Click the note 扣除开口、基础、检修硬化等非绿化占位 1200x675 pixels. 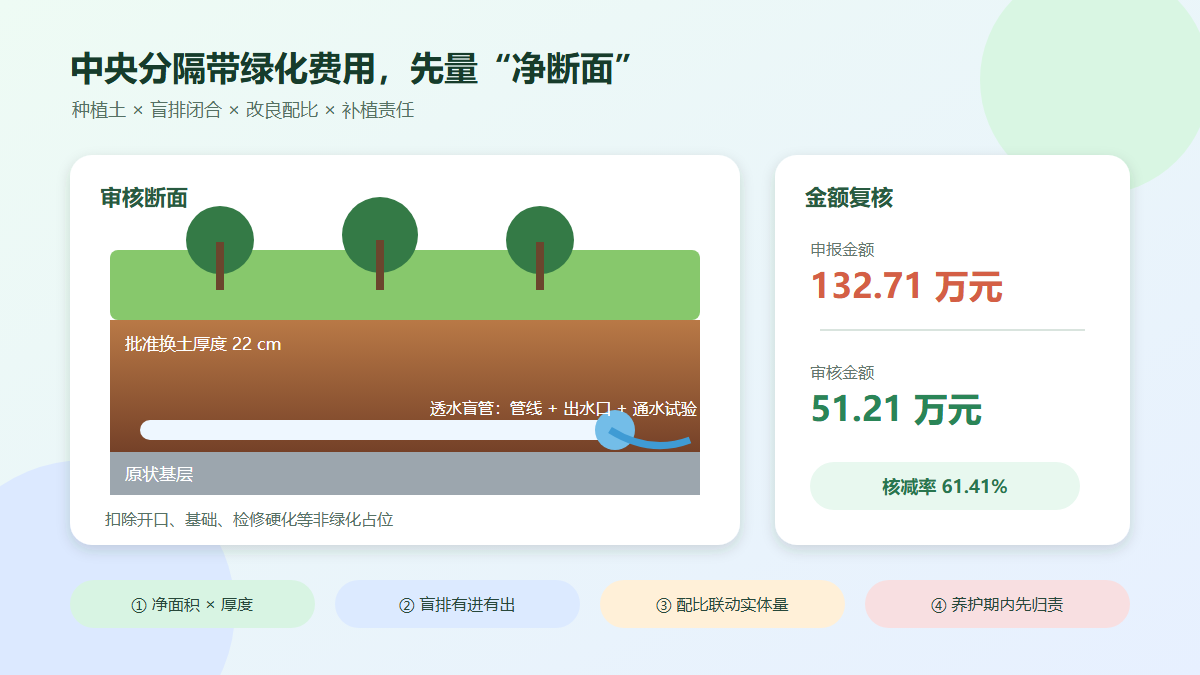point(249,520)
